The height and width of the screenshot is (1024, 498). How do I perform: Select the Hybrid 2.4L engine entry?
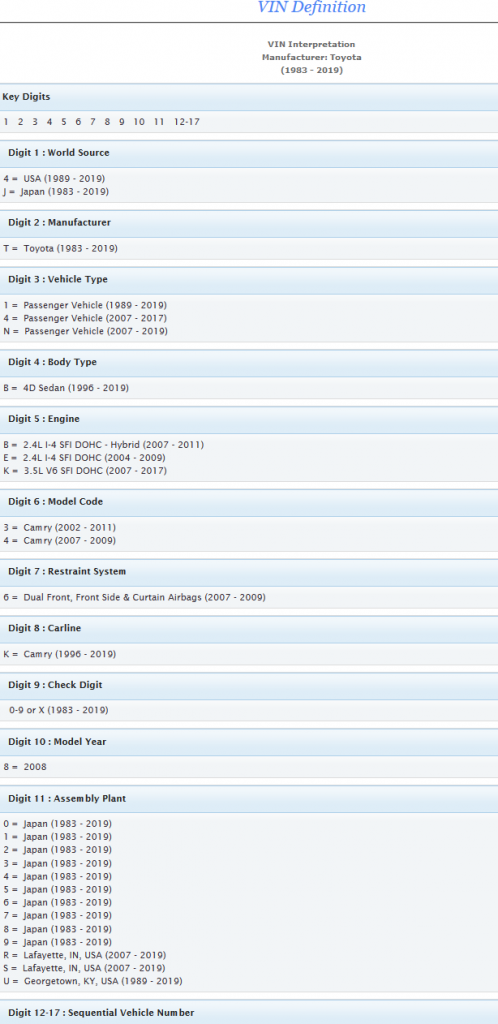coord(103,445)
